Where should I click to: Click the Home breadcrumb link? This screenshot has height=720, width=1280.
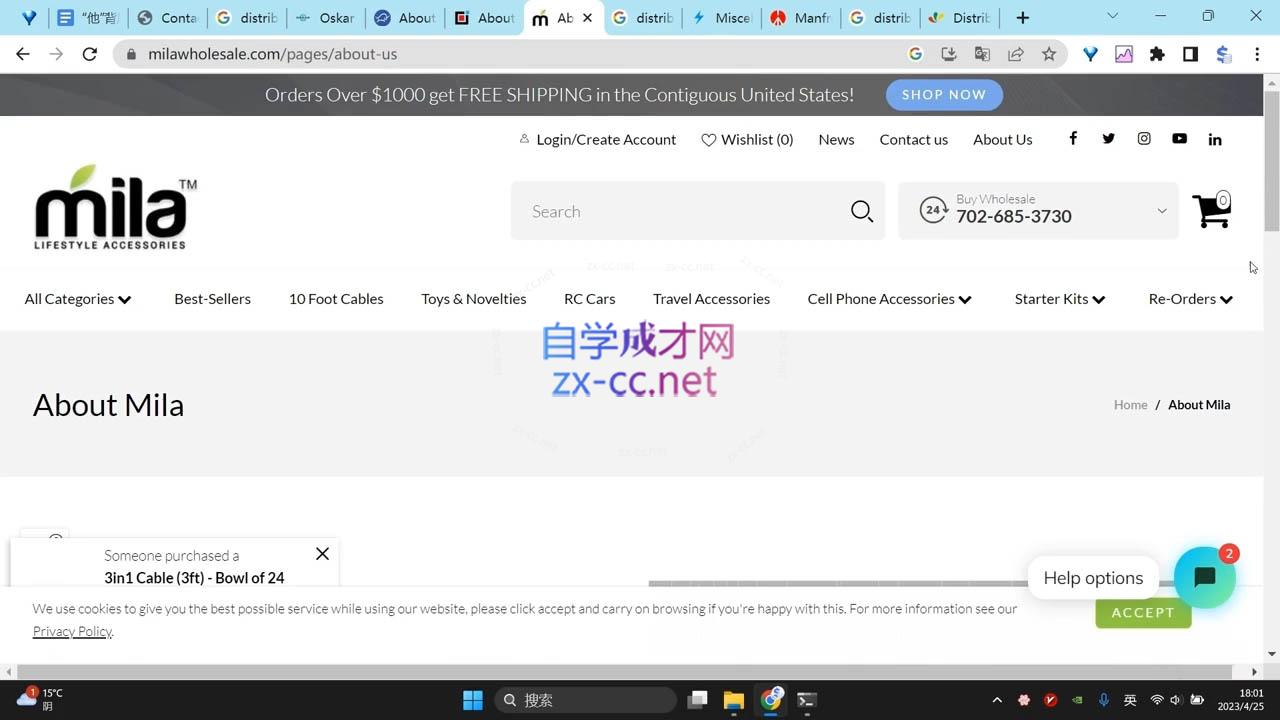[1131, 405]
